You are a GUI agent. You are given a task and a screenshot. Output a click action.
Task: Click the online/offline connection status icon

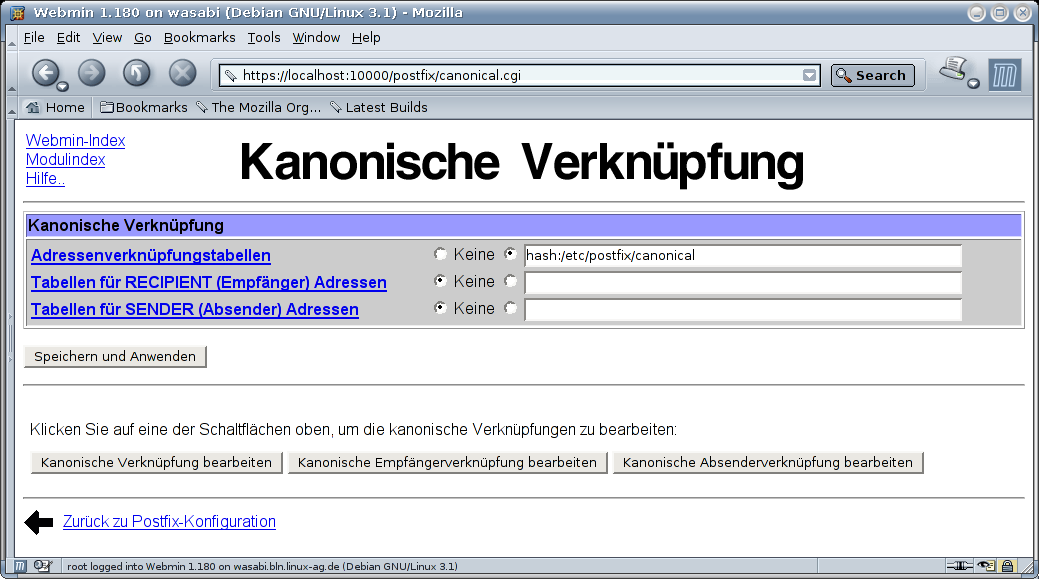coord(959,566)
